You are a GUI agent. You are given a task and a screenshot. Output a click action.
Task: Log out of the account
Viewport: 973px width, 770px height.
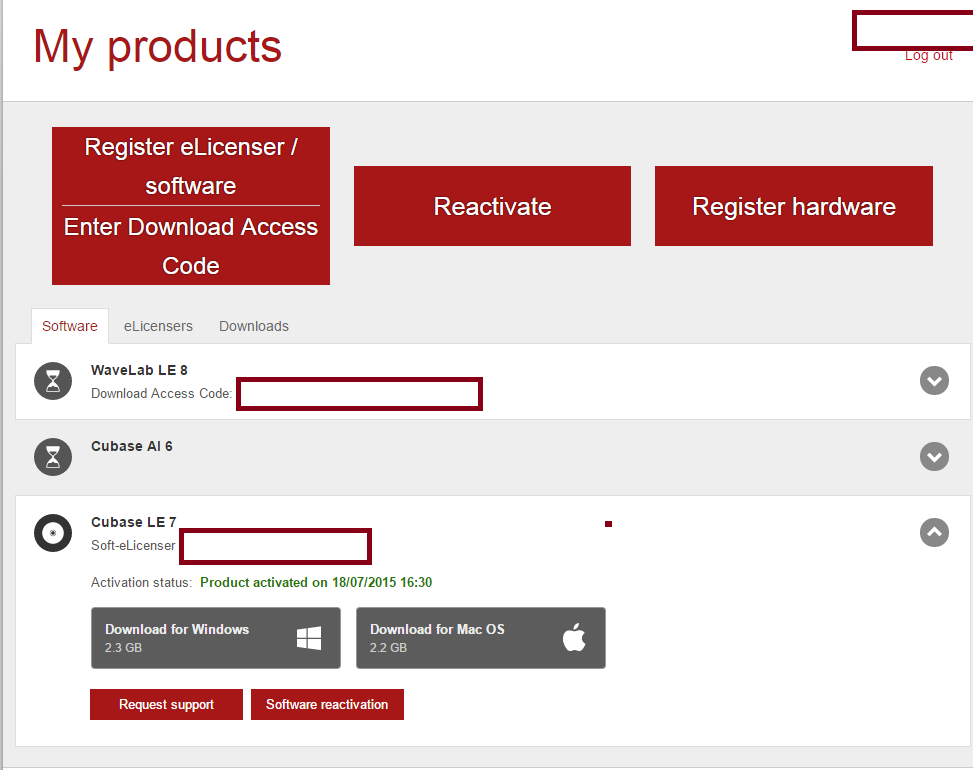tap(928, 56)
